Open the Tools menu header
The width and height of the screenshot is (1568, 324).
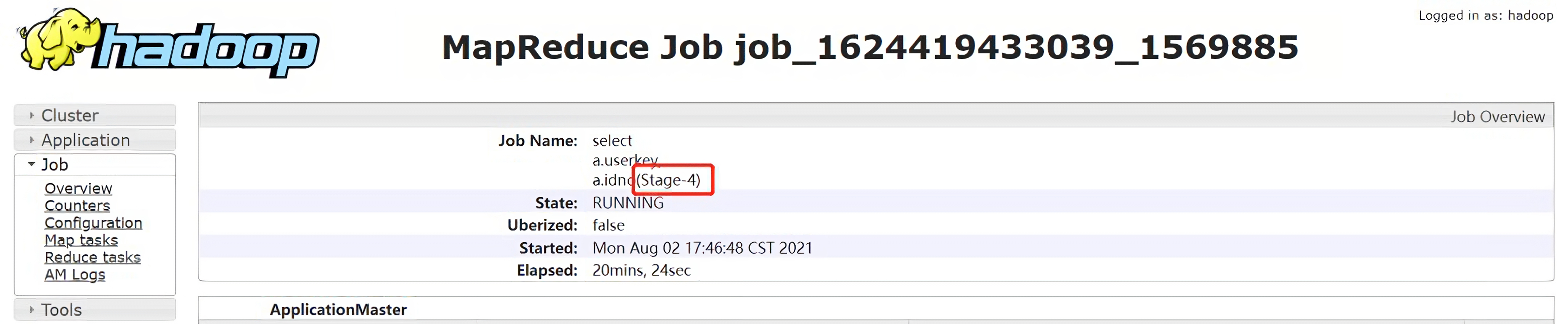95,309
